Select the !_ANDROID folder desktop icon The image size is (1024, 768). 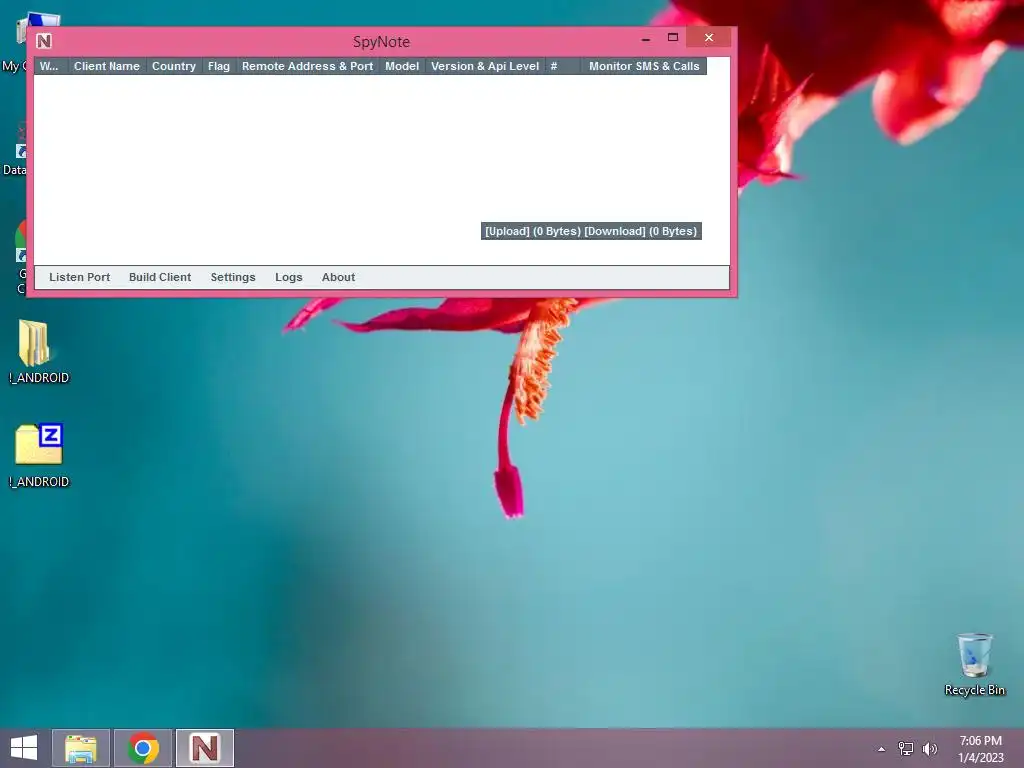(38, 351)
